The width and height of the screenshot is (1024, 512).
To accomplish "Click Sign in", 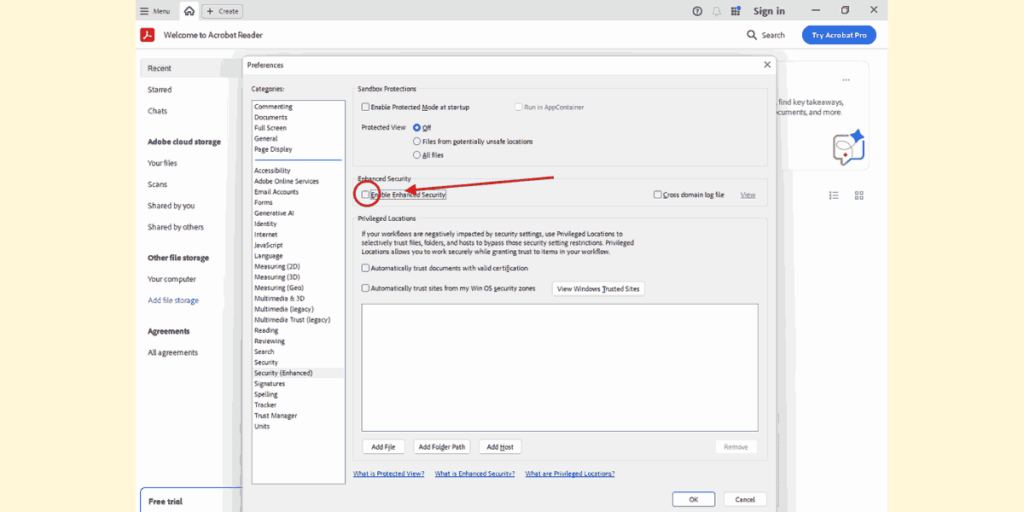I will (x=769, y=11).
